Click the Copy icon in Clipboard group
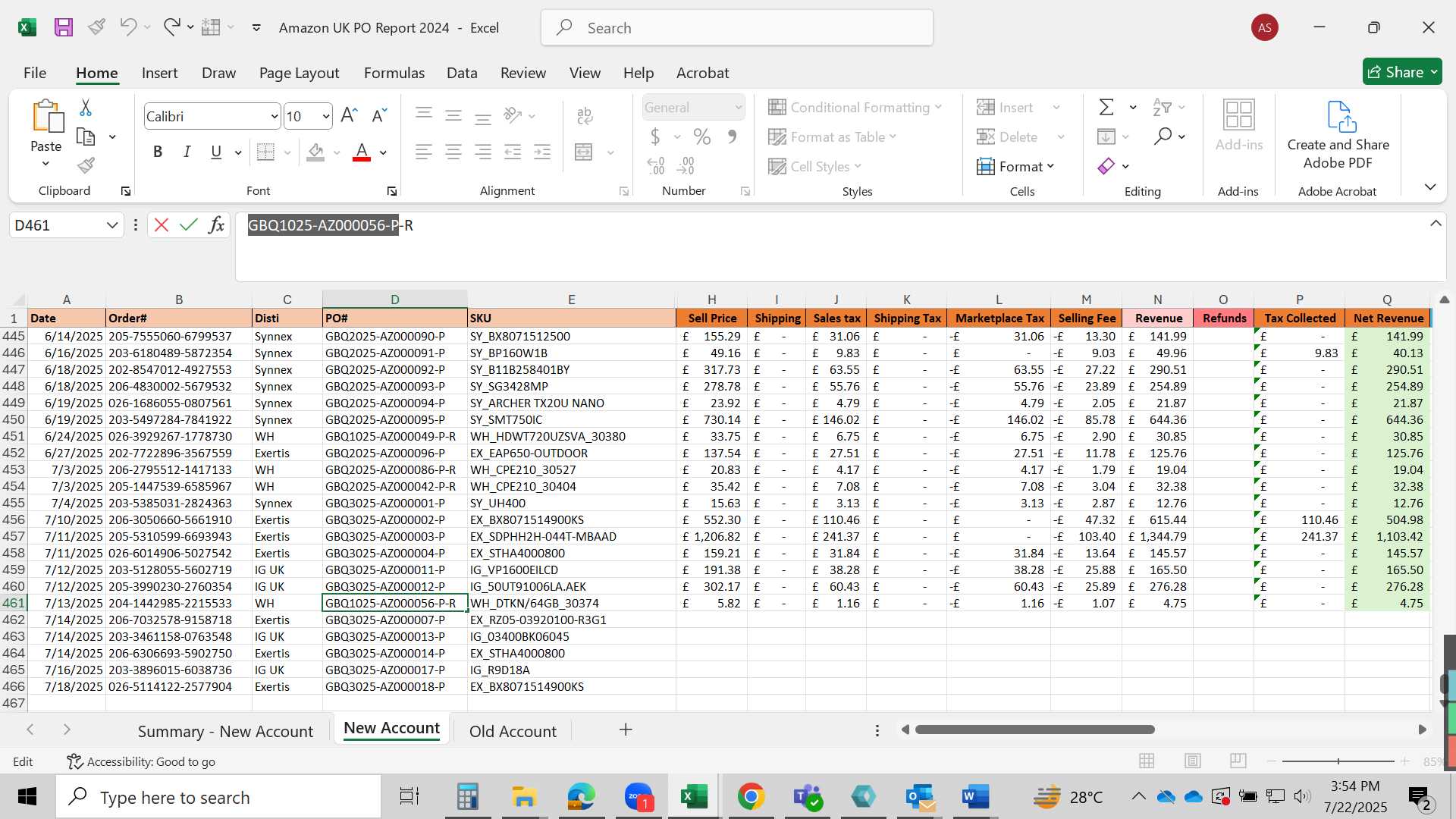Viewport: 1456px width, 819px height. (x=86, y=137)
